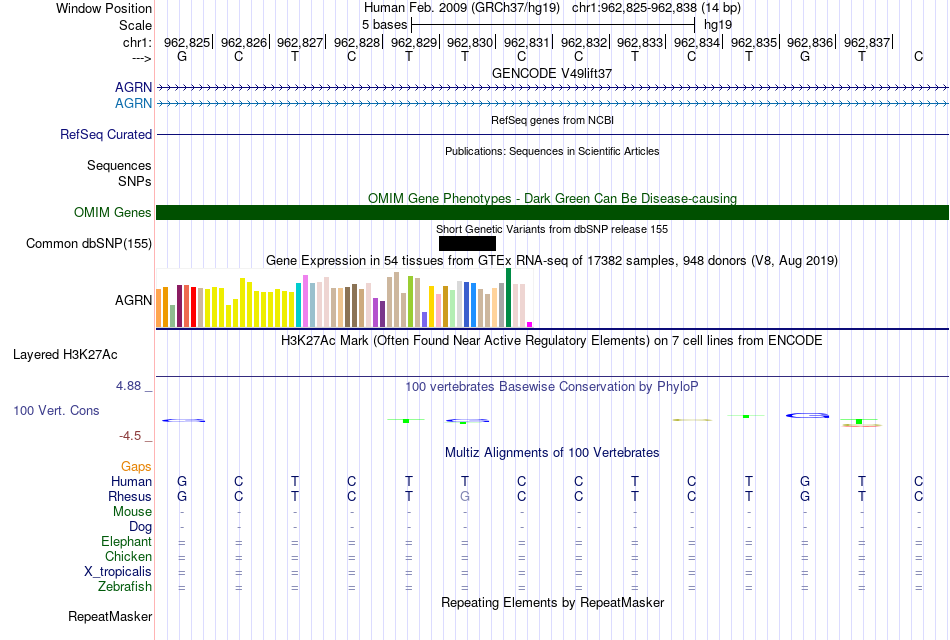Select the Chicken alignment row label
The width and height of the screenshot is (950, 640).
128,556
